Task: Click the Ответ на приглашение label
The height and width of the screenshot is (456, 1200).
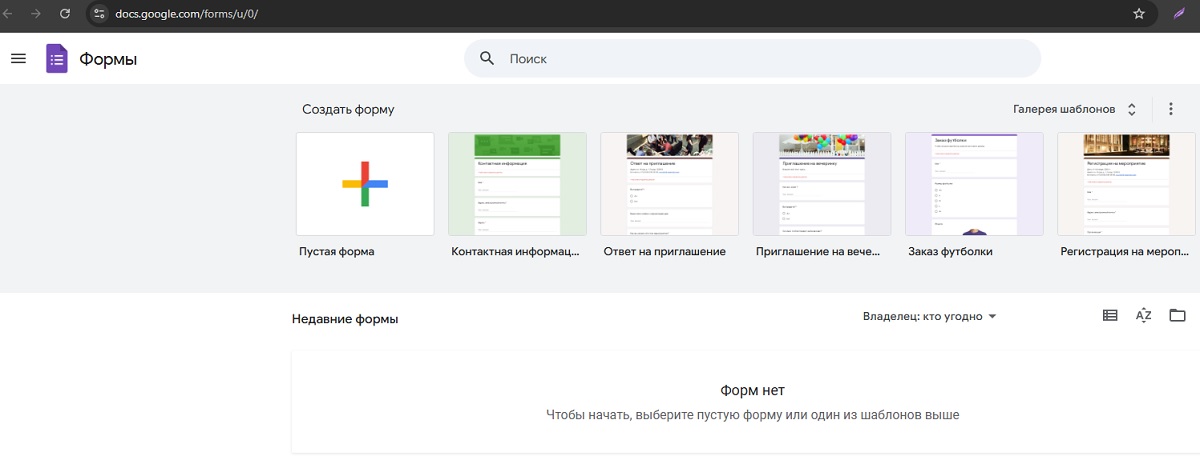Action: [x=665, y=252]
